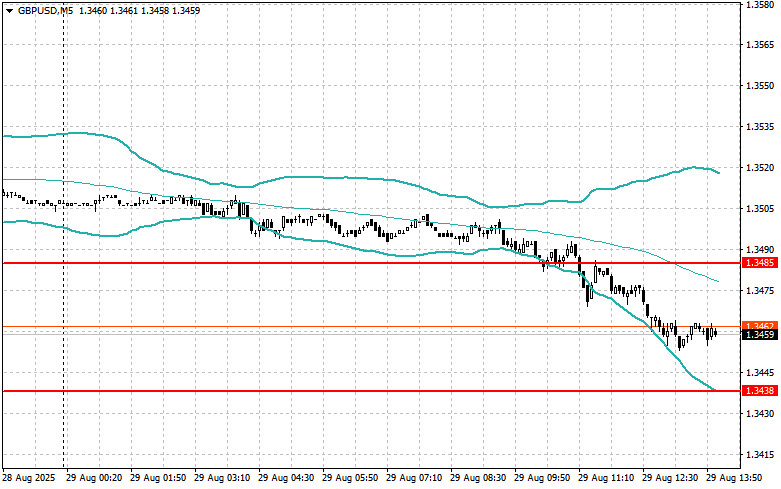Click the 1.3580 price scale value
The width and height of the screenshot is (781, 489).
760,4
